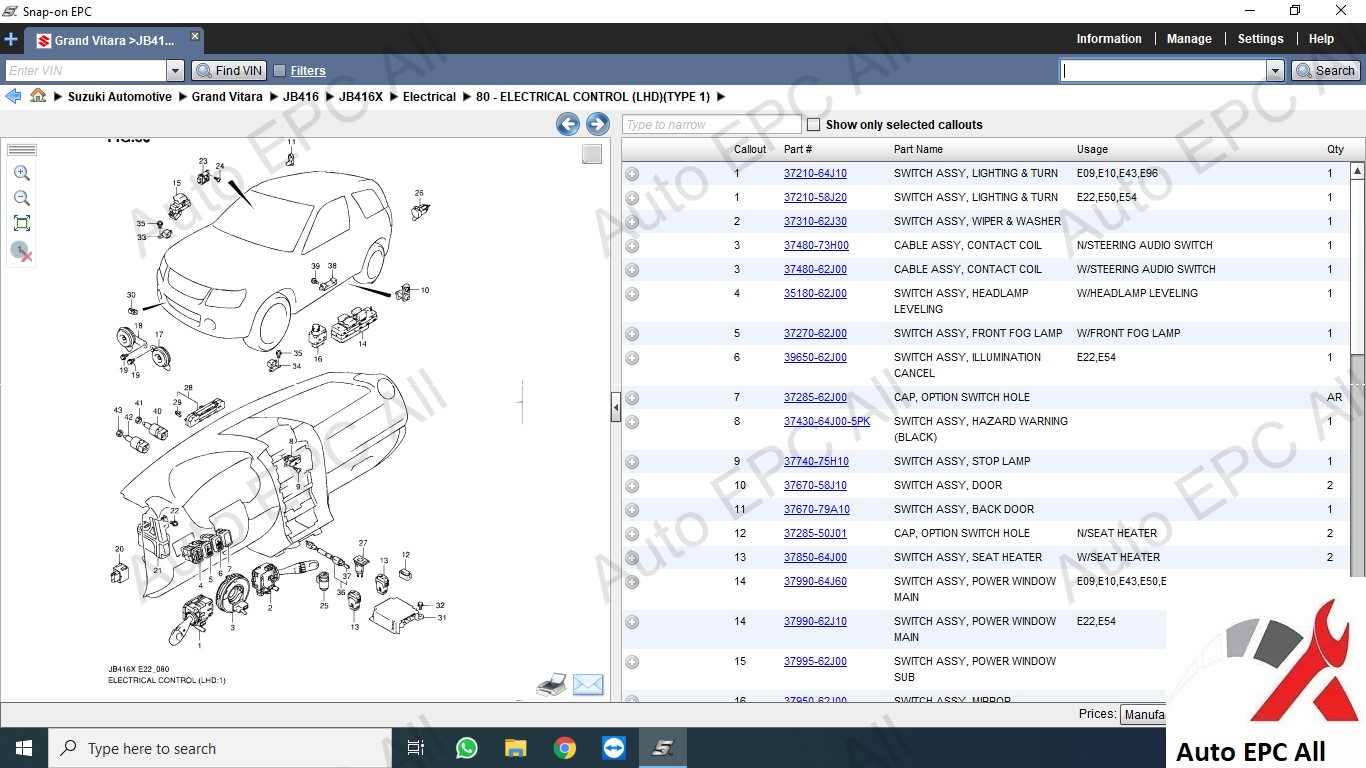Viewport: 1366px width, 768px height.
Task: Click the Find VIN button
Action: pyautogui.click(x=229, y=71)
